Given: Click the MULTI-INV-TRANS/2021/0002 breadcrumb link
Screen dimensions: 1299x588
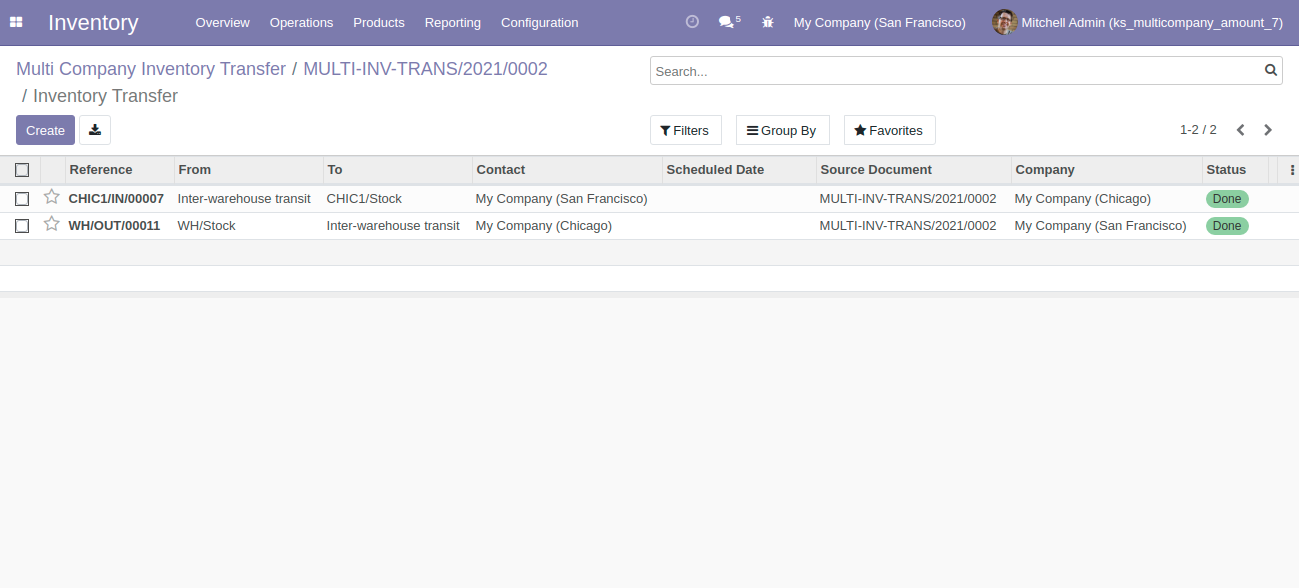Looking at the screenshot, I should click(425, 69).
